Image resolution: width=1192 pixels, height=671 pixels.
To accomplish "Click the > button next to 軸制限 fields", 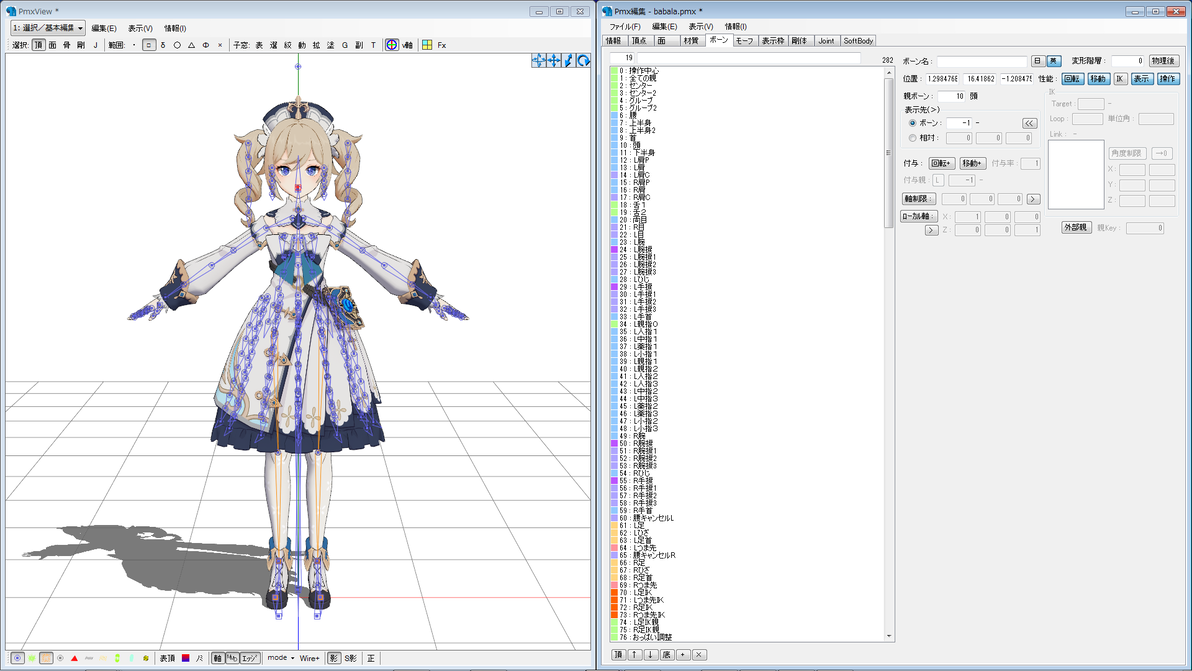I will point(1033,199).
